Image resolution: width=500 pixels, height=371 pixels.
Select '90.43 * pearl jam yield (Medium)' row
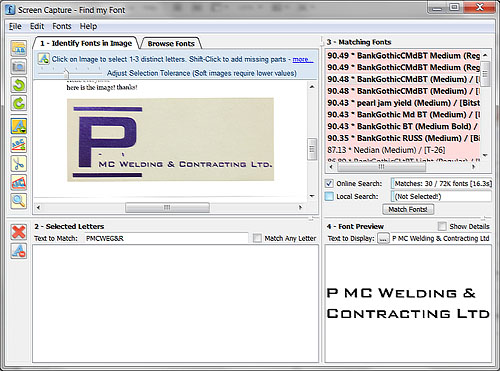[x=403, y=103]
